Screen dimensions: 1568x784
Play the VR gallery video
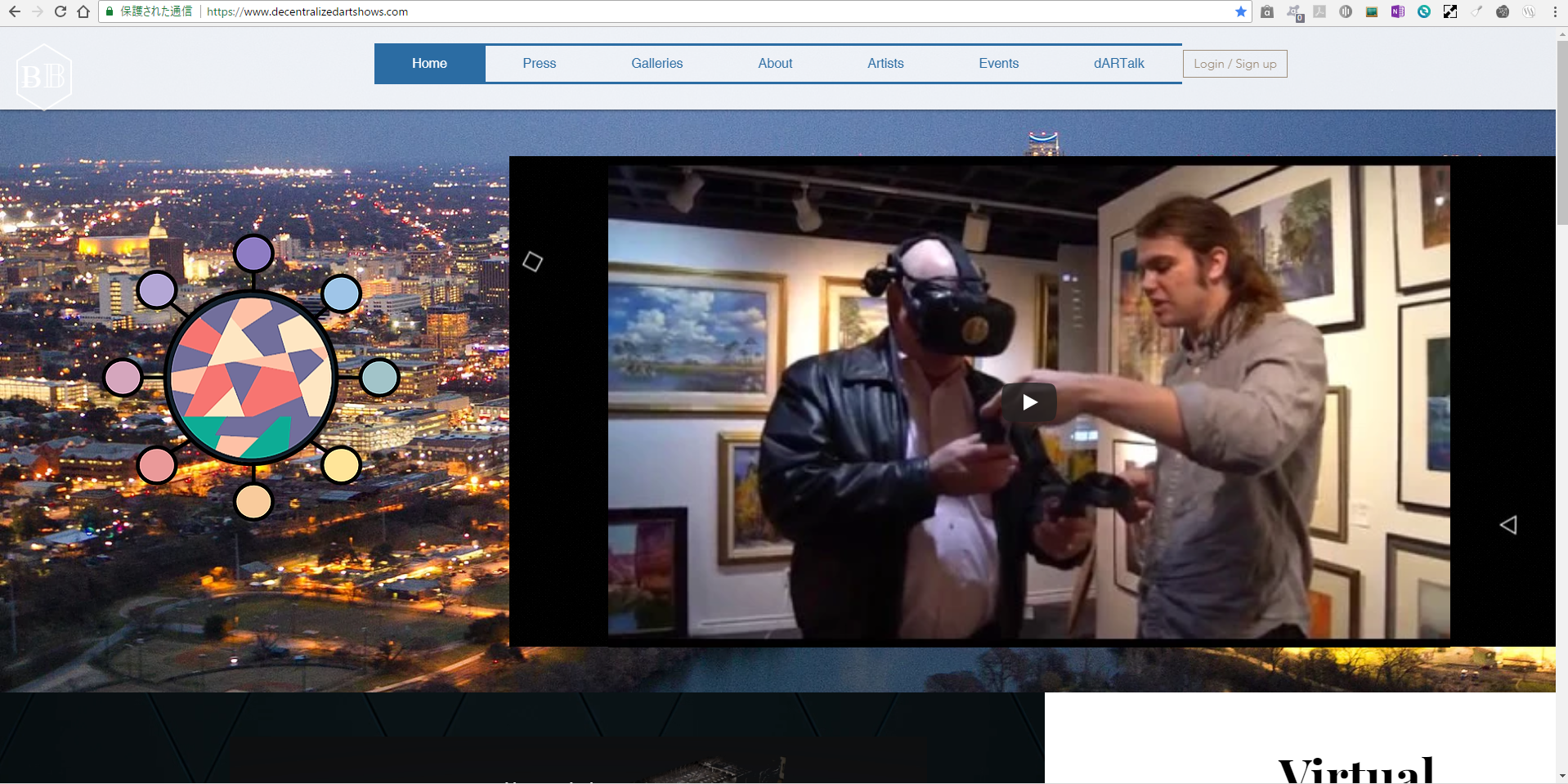click(x=1028, y=402)
